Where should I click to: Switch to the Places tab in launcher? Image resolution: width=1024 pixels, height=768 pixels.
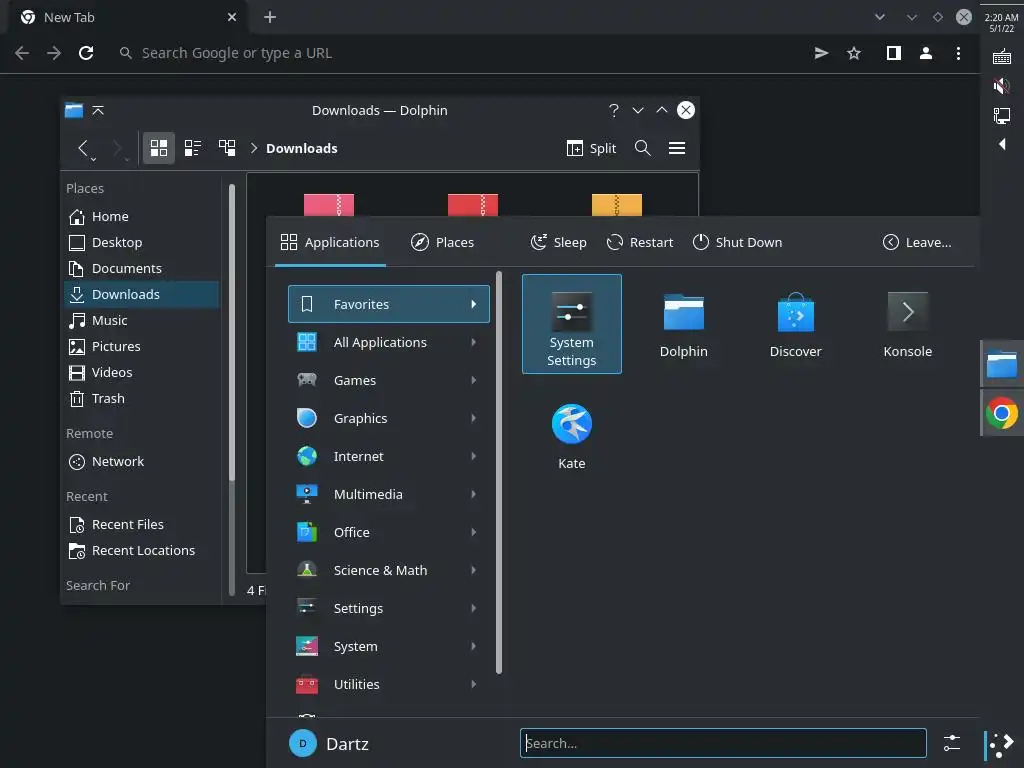click(442, 242)
